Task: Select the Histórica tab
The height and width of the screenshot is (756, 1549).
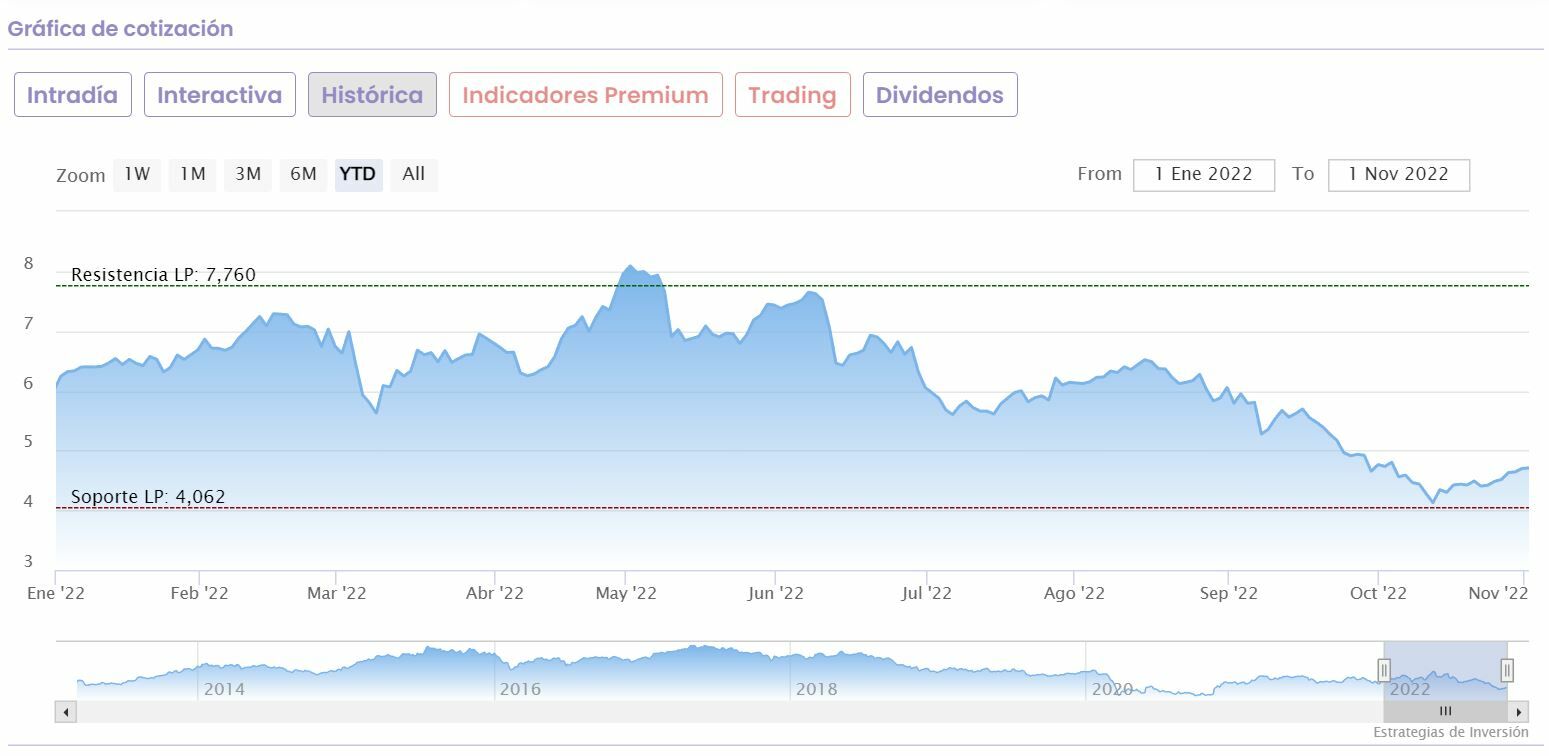Action: [x=372, y=95]
